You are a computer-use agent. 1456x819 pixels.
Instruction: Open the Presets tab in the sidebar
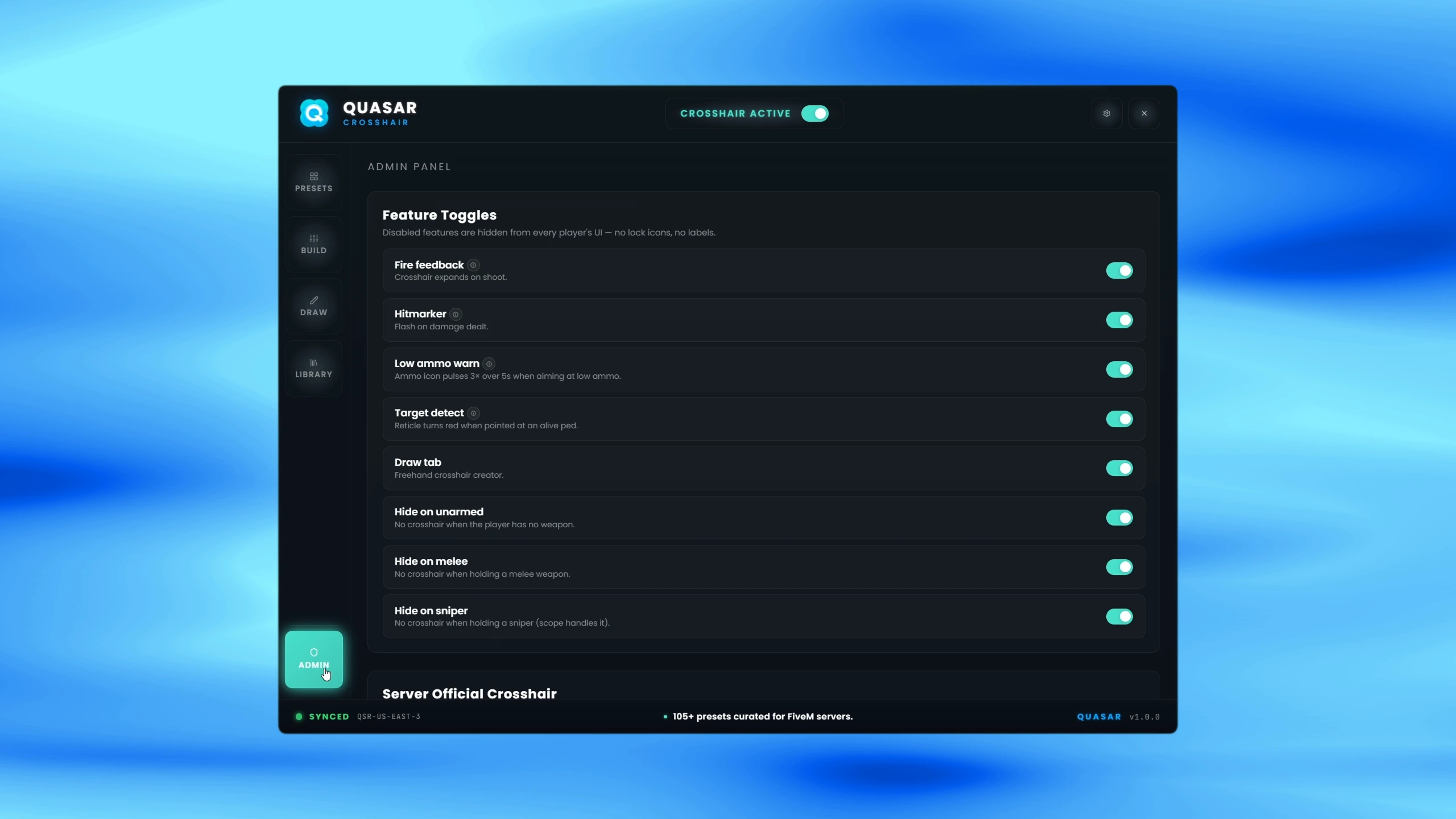coord(314,182)
